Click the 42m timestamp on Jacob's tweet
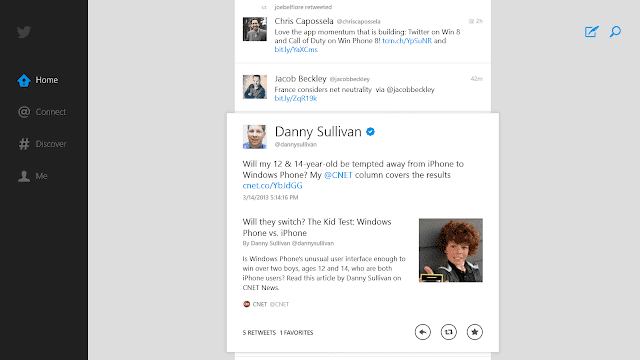This screenshot has height=360, width=640. [x=476, y=79]
